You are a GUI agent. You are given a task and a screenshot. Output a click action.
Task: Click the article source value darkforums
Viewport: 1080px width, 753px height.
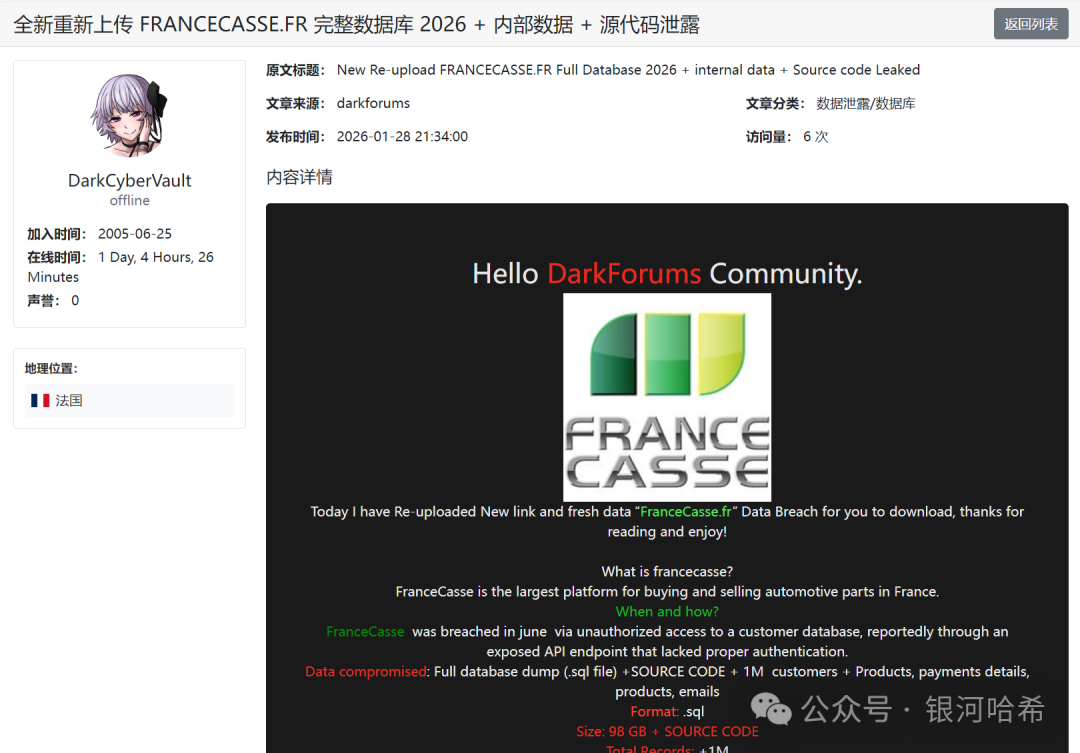coord(373,103)
